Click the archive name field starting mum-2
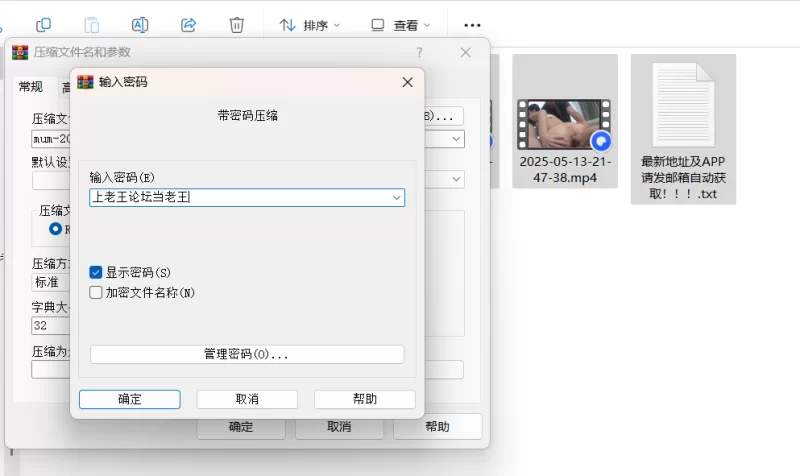800x476 pixels. (x=51, y=139)
